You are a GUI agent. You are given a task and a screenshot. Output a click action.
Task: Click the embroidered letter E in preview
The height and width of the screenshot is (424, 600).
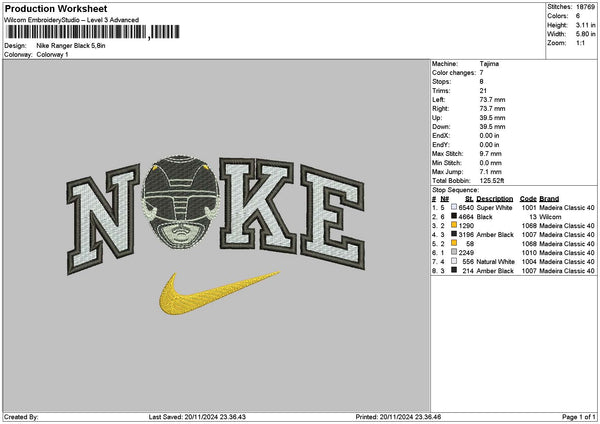tap(333, 217)
